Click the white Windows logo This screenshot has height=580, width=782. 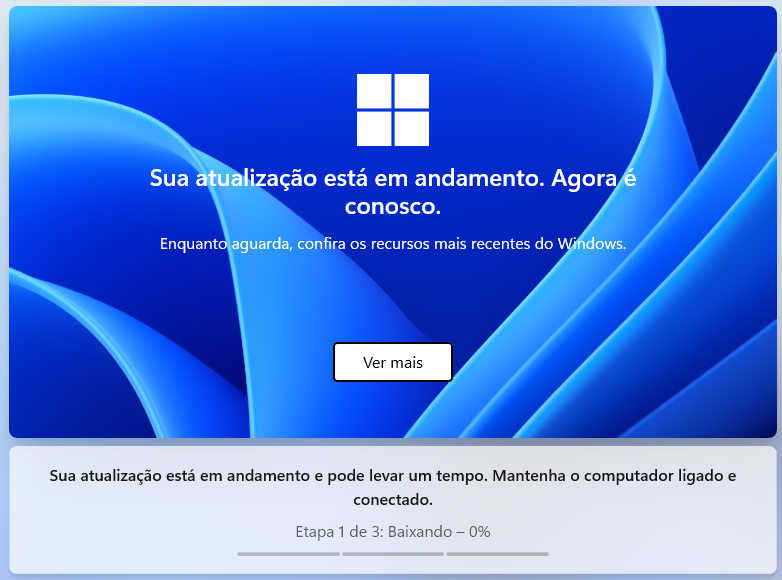click(392, 110)
